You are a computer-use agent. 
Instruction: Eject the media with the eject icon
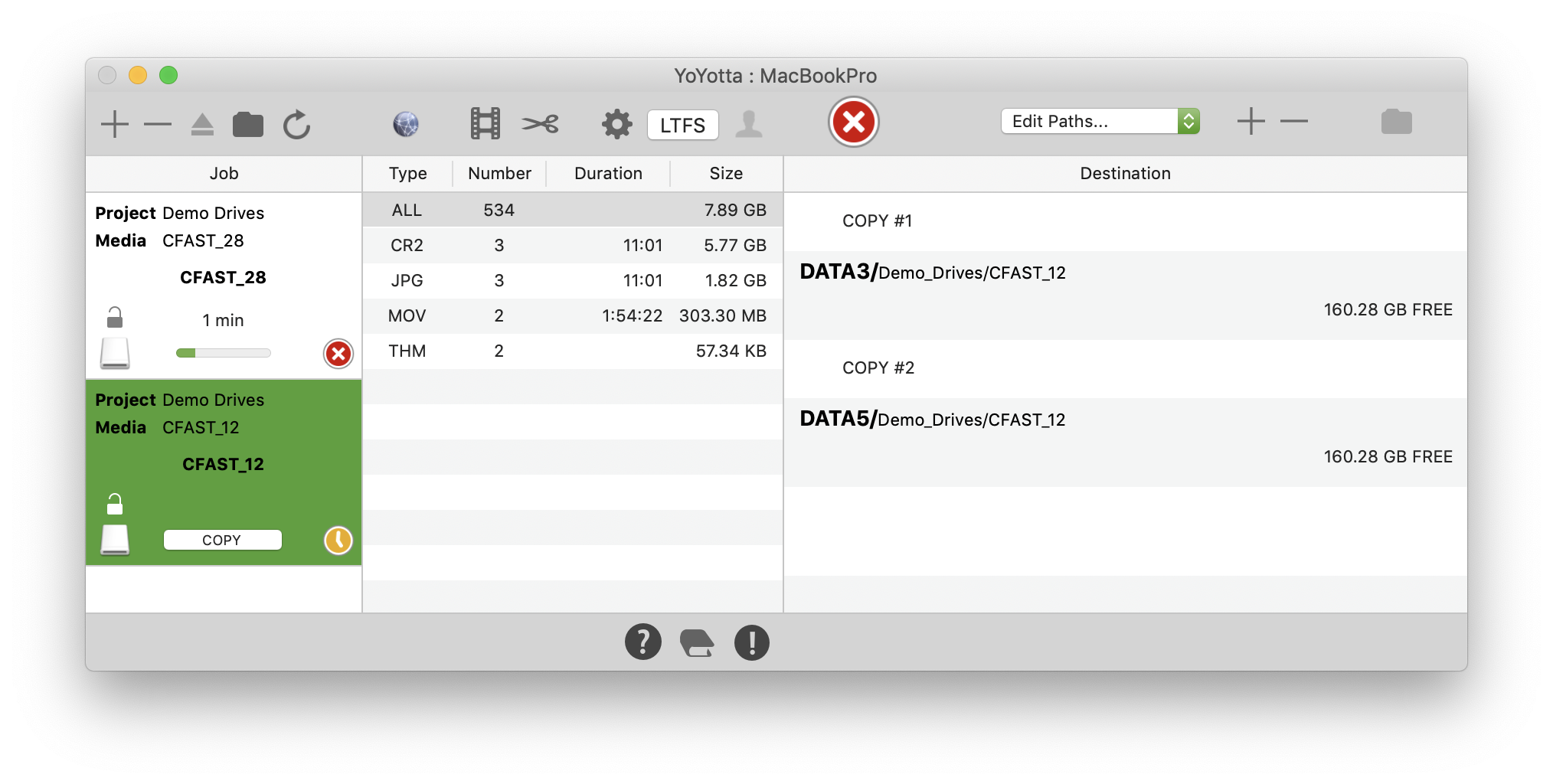pyautogui.click(x=203, y=123)
